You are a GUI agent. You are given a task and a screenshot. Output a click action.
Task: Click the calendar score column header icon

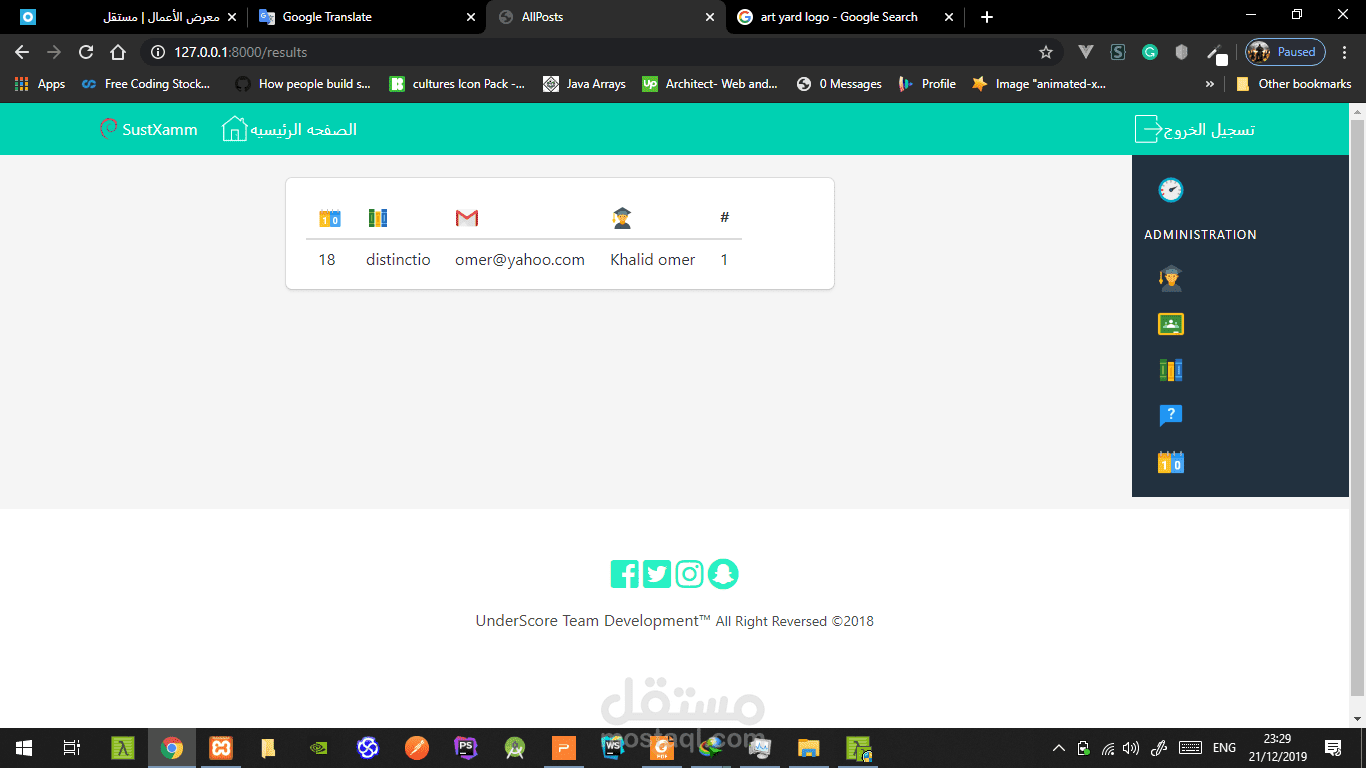tap(330, 218)
